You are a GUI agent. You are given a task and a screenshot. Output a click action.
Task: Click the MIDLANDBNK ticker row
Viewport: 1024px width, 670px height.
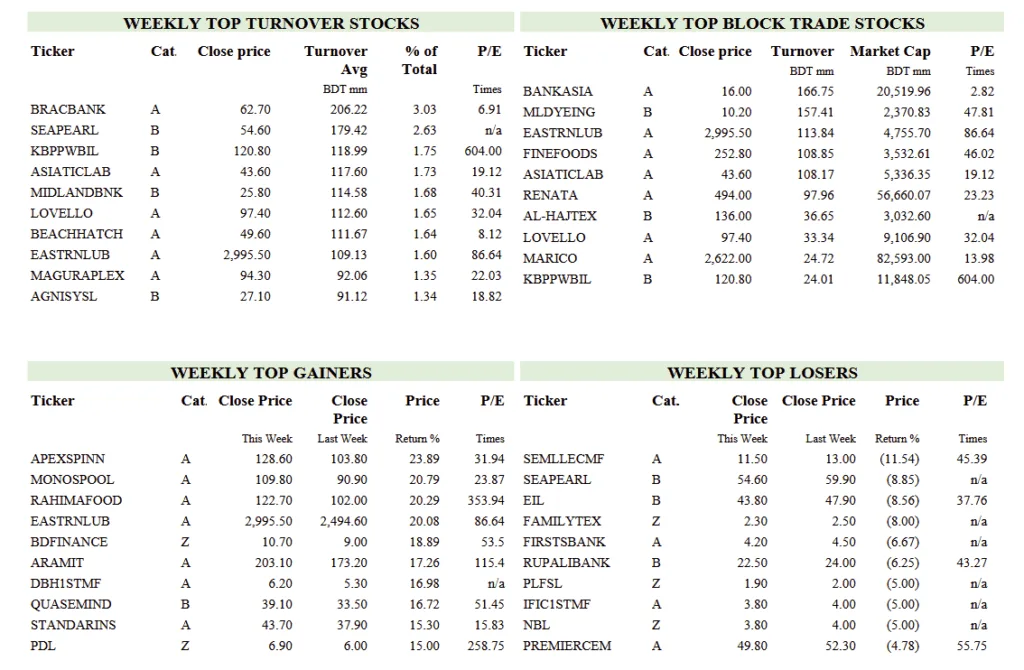pyautogui.click(x=77, y=193)
